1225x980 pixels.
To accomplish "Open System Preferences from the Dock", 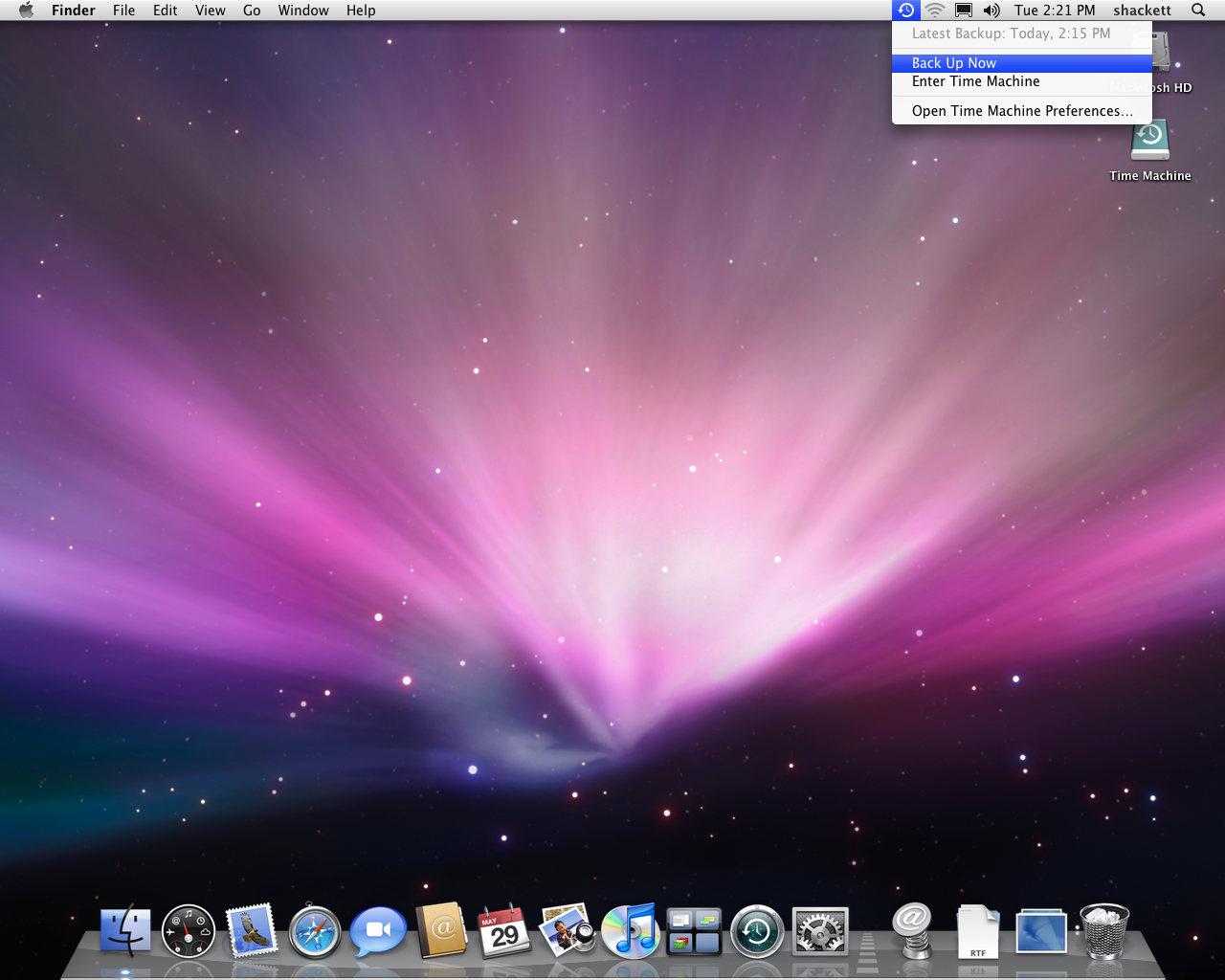I will pyautogui.click(x=820, y=931).
